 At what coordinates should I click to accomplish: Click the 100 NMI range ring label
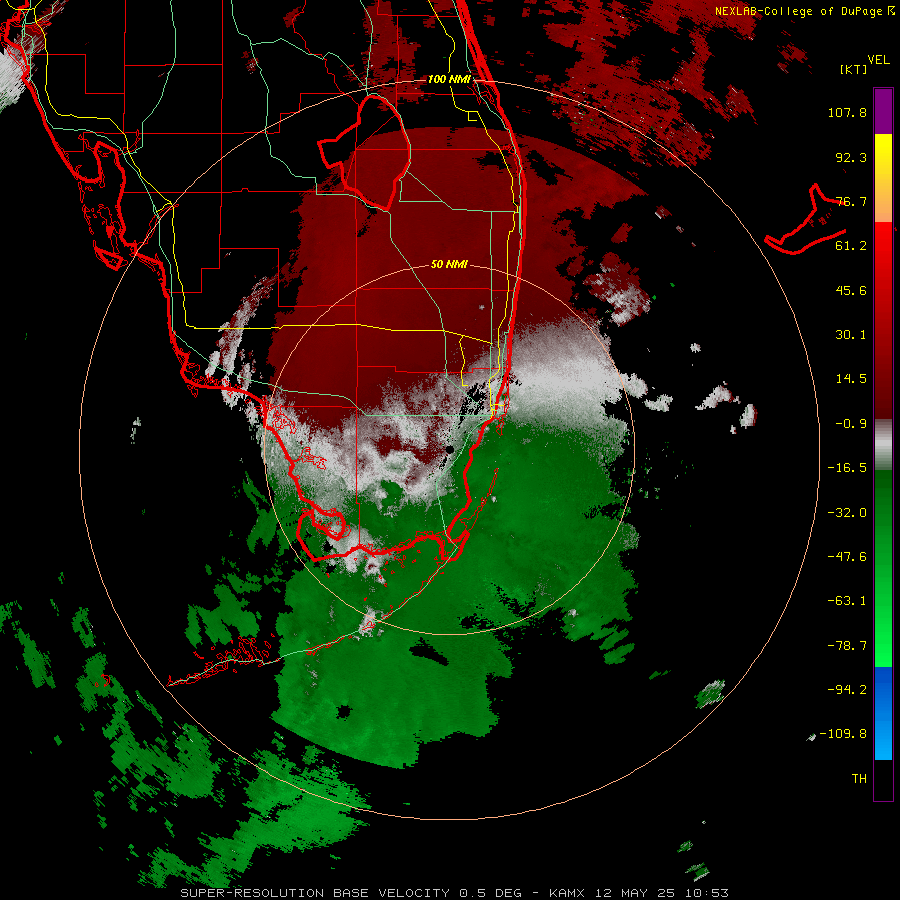pyautogui.click(x=449, y=79)
